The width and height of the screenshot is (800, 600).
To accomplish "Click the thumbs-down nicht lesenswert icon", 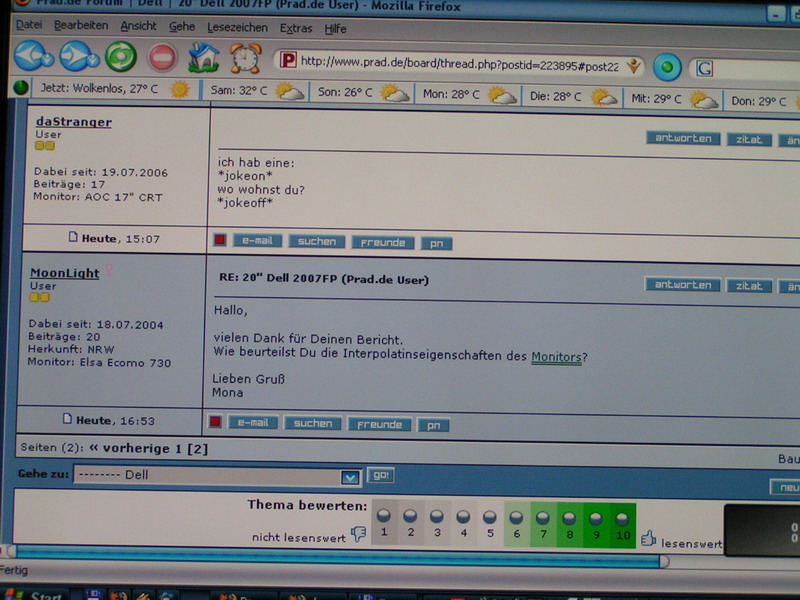I will 358,535.
